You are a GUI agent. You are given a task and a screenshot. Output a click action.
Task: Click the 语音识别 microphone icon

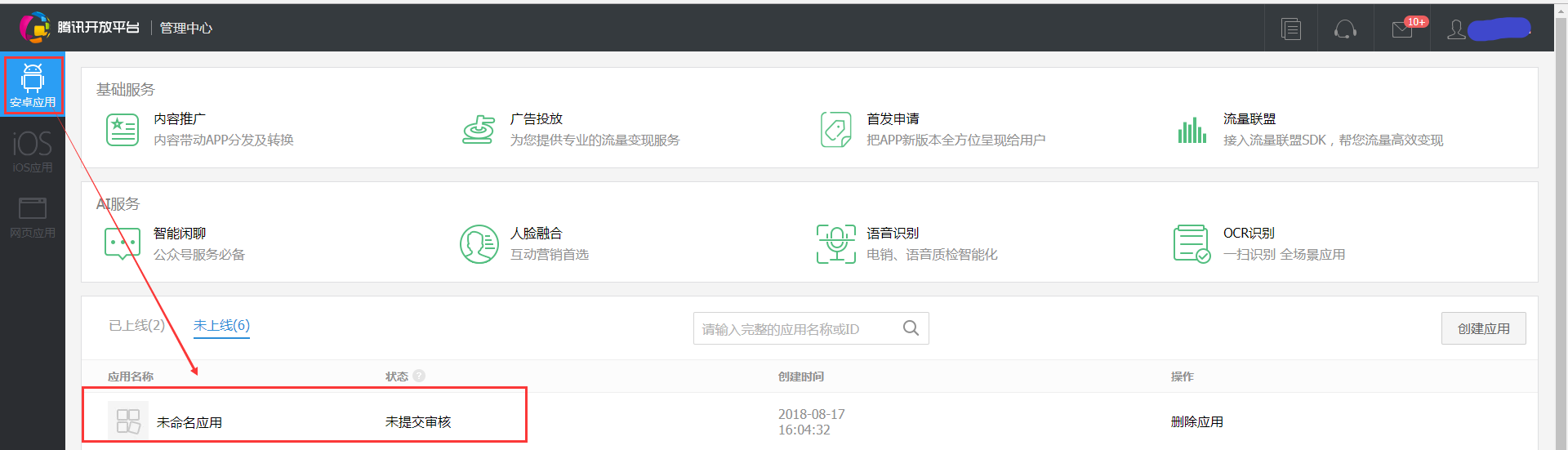[x=835, y=244]
